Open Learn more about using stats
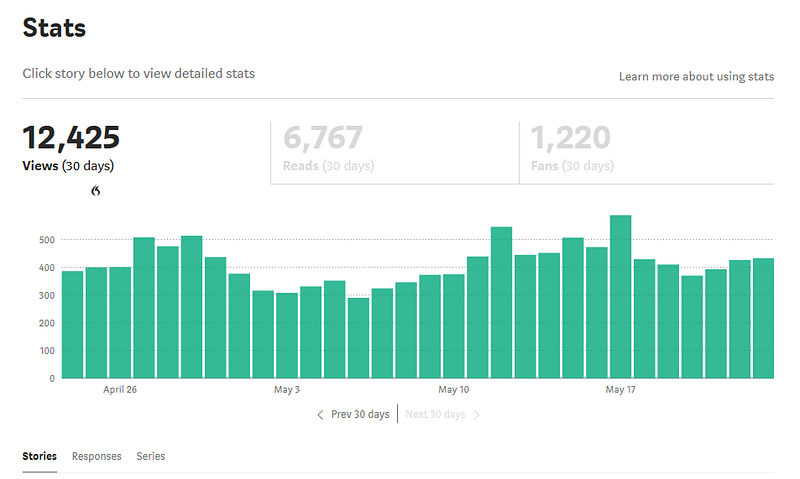Image resolution: width=800 pixels, height=479 pixels. click(x=696, y=77)
